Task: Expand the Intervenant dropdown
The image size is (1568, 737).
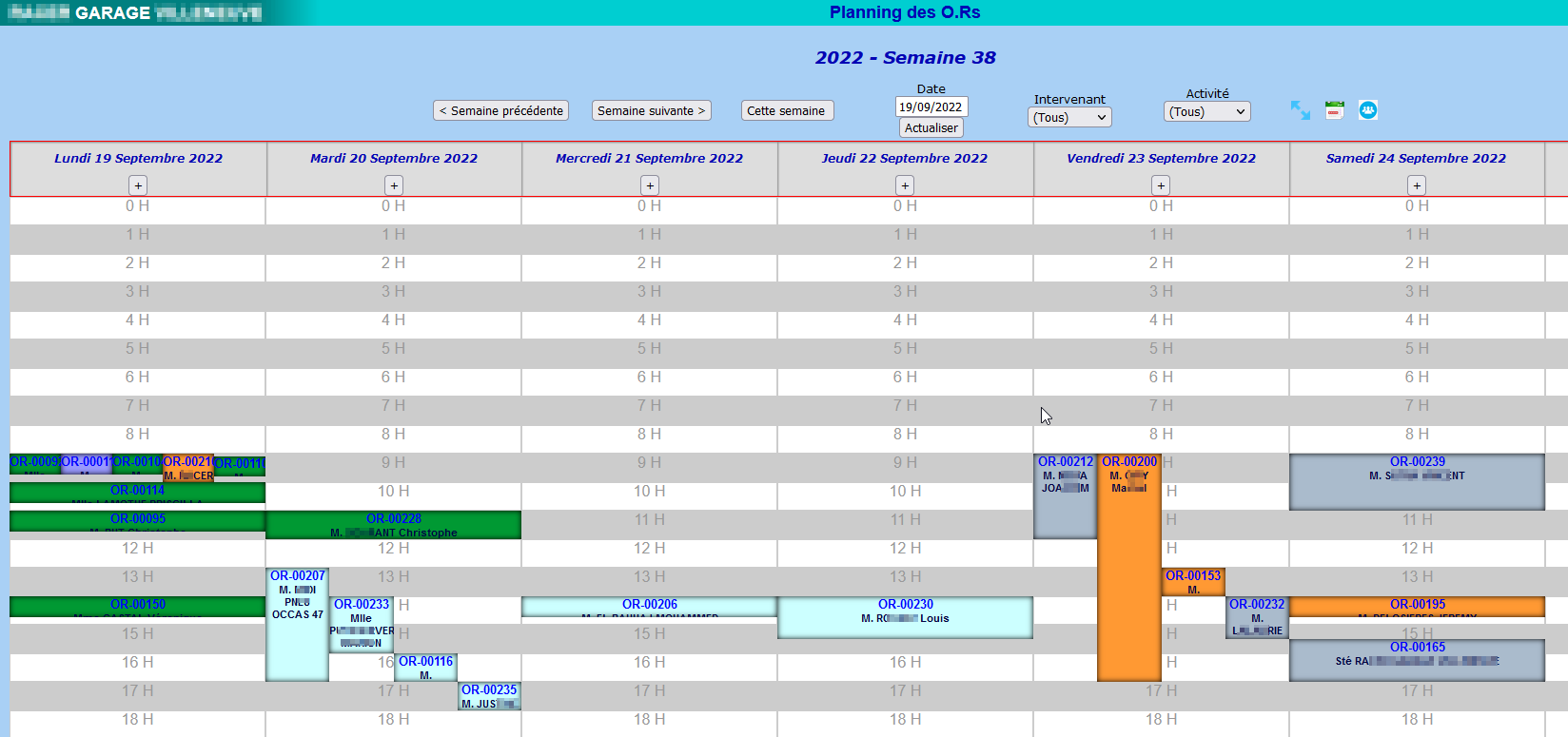Action: click(x=1069, y=117)
